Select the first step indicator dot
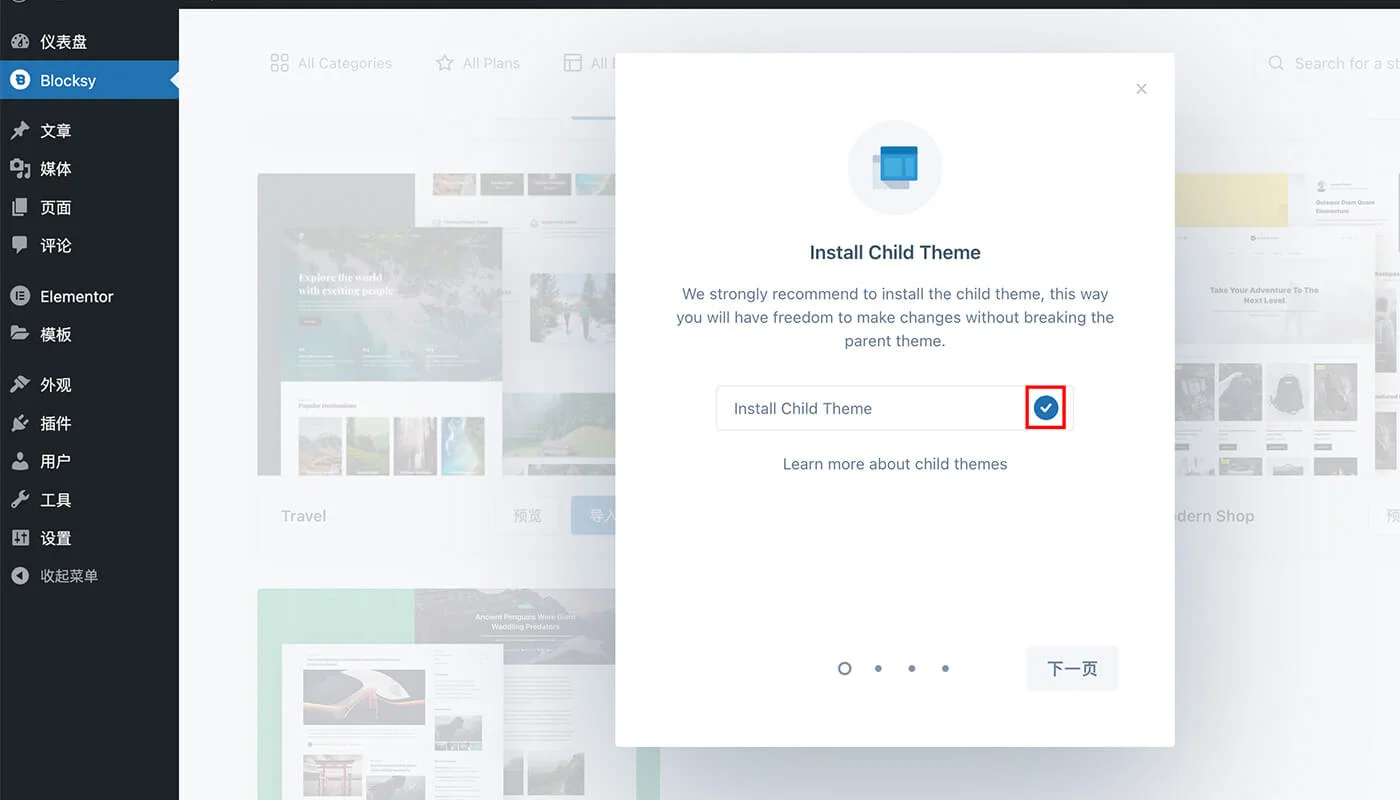1400x800 pixels. click(844, 668)
